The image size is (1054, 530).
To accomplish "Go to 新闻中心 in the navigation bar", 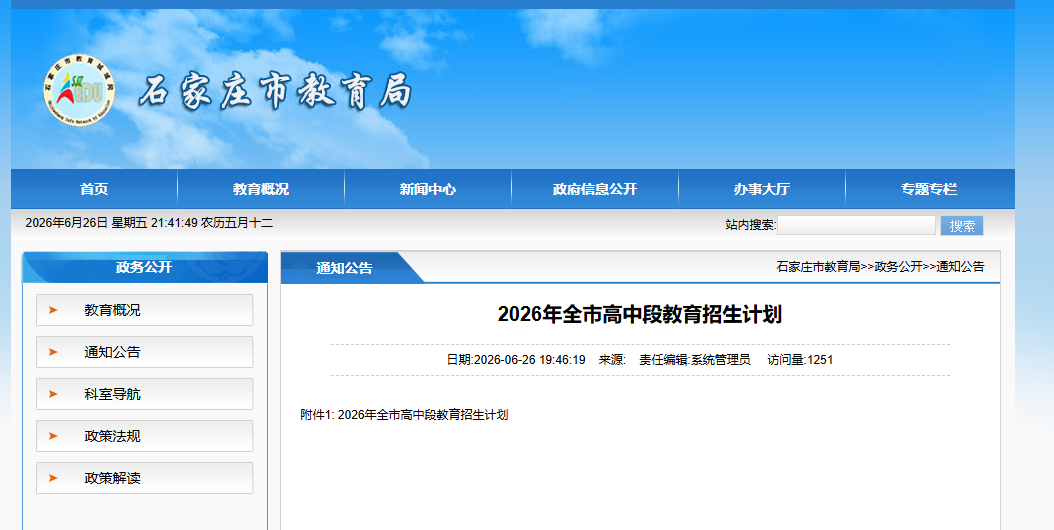I will (428, 189).
